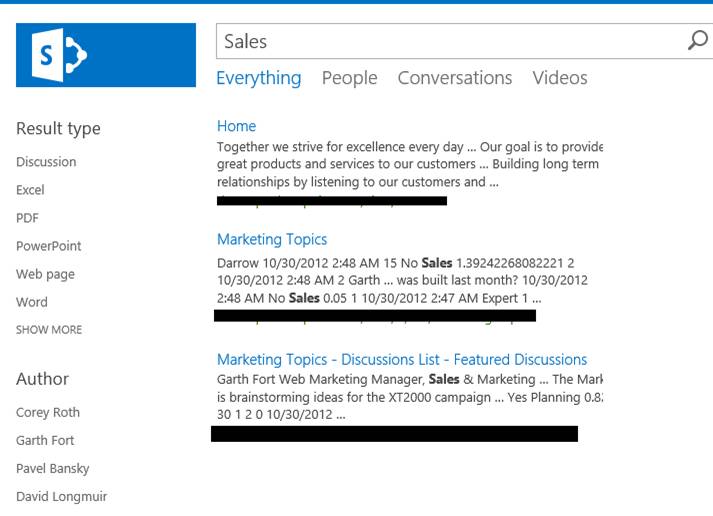Filter results by PDF type
Viewport: 713px width, 516px height.
point(27,218)
